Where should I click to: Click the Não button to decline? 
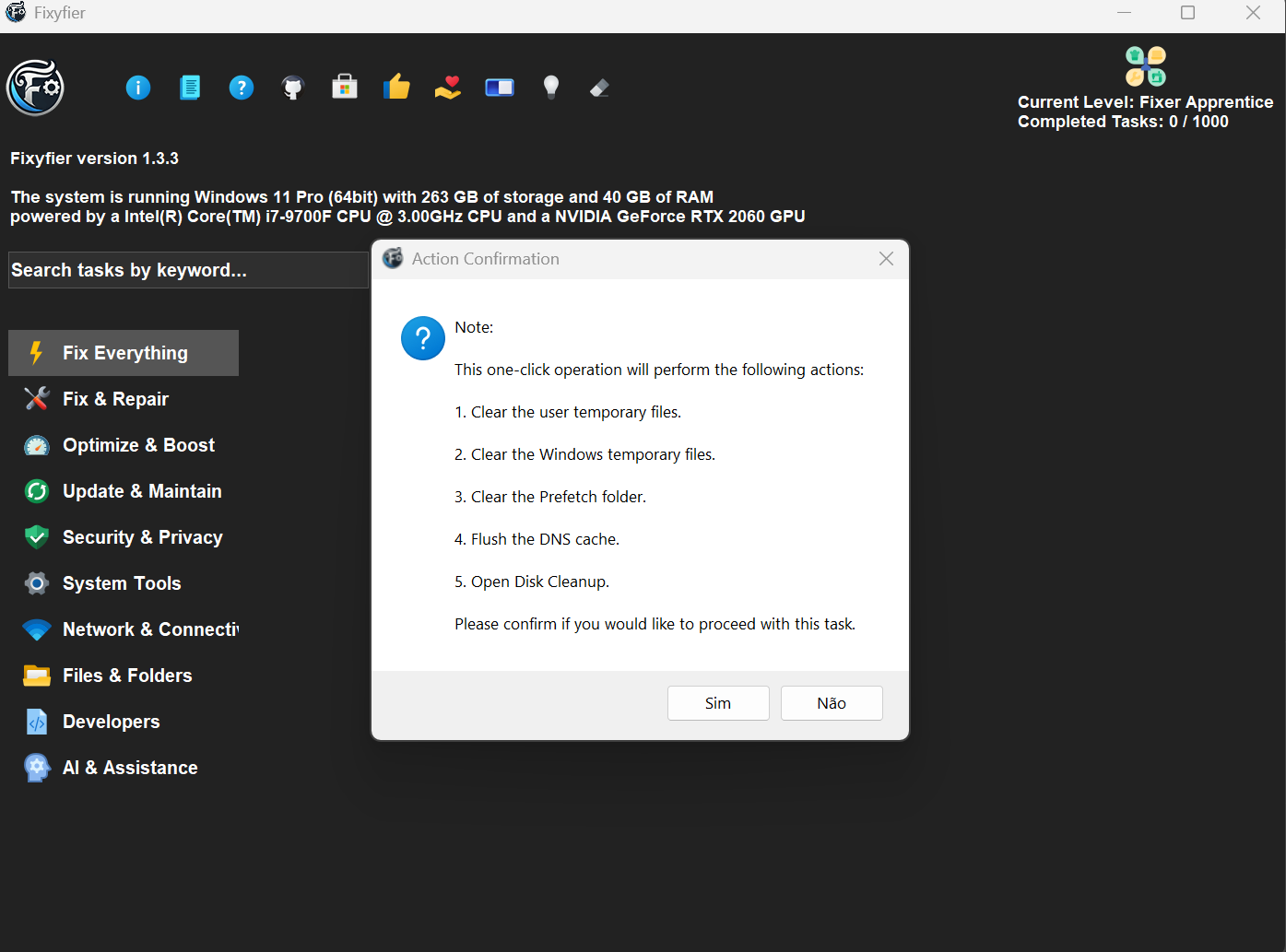click(831, 703)
